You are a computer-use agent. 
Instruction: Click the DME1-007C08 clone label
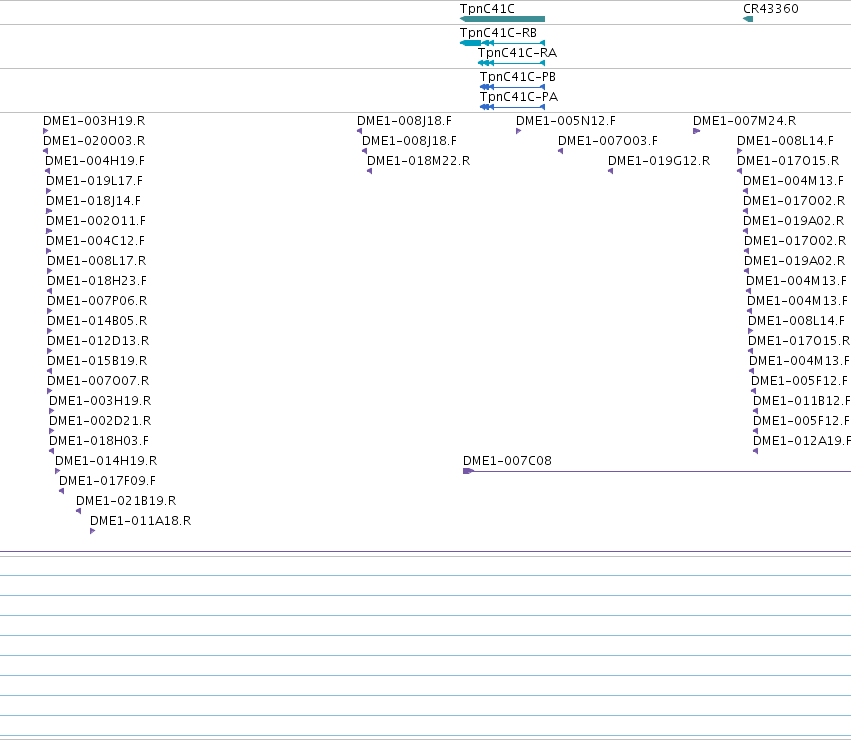coord(507,460)
